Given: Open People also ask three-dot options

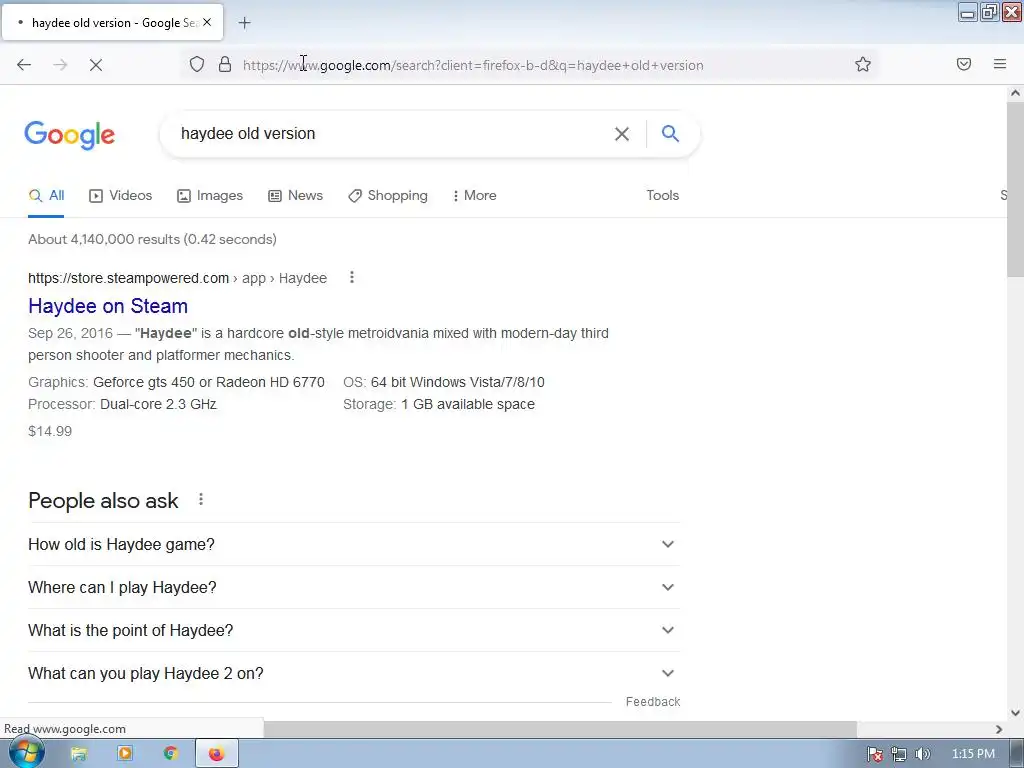Looking at the screenshot, I should 201,500.
